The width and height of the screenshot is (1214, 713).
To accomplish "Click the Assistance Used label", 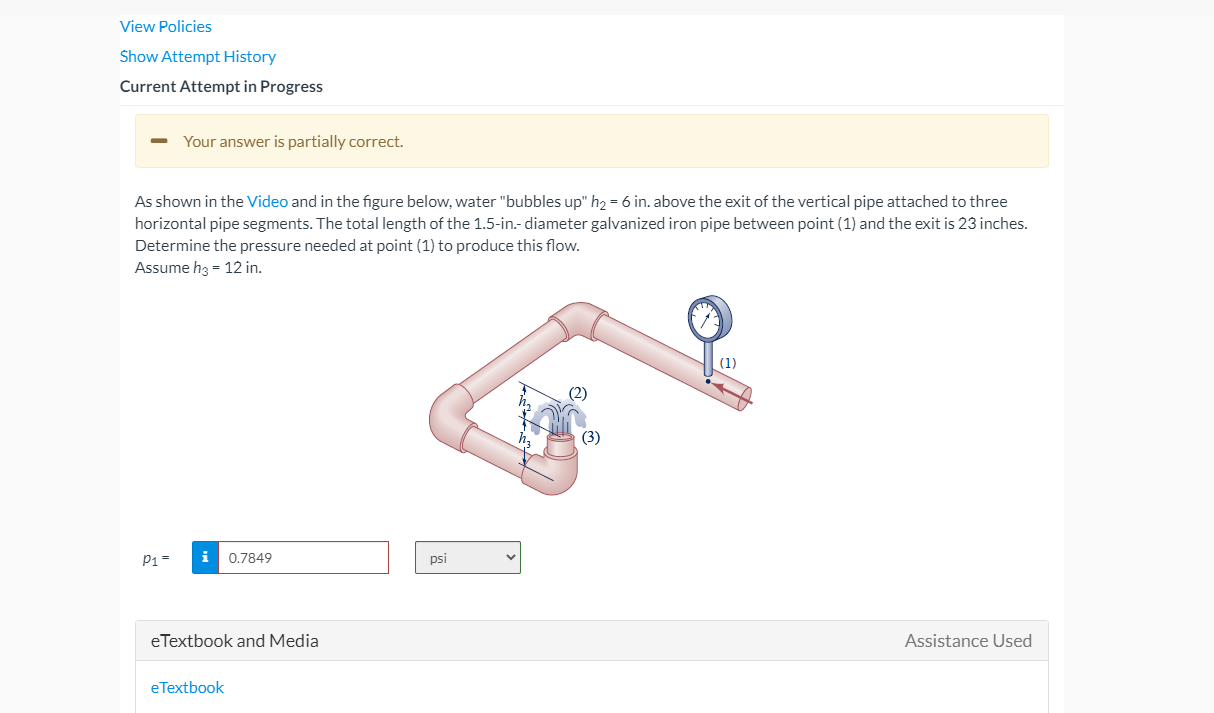I will (967, 640).
